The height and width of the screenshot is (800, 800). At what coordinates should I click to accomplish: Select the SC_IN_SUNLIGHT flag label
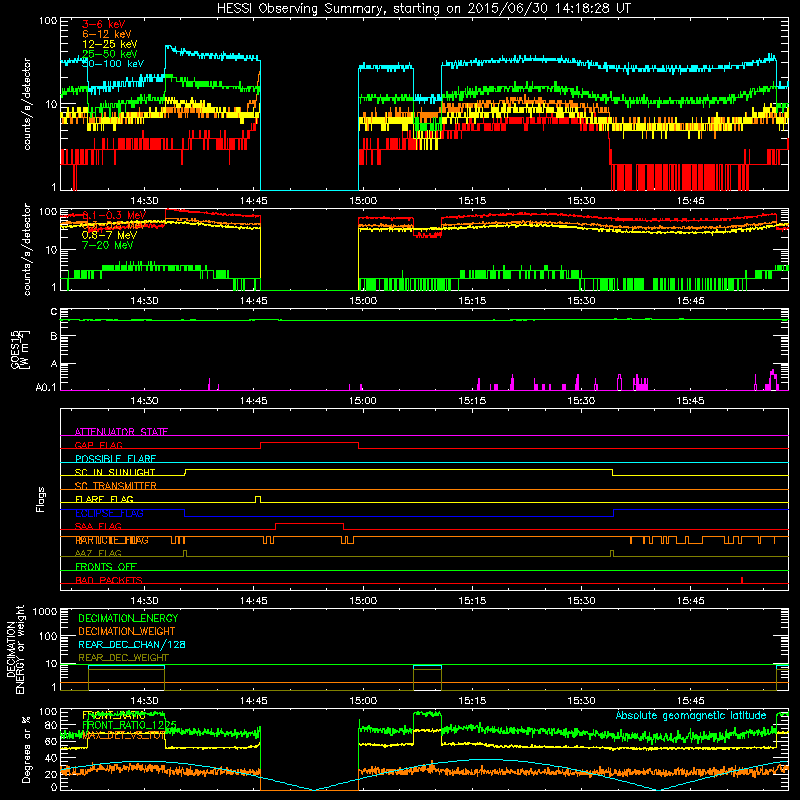[115, 472]
